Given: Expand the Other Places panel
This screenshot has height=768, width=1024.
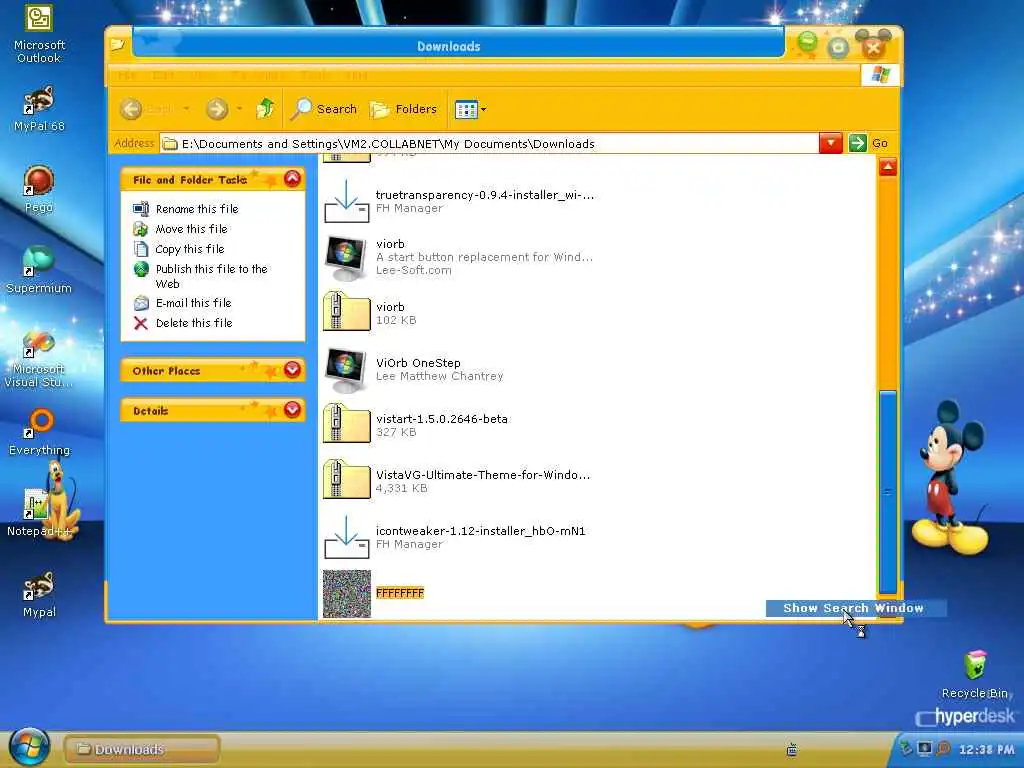Looking at the screenshot, I should pos(293,370).
